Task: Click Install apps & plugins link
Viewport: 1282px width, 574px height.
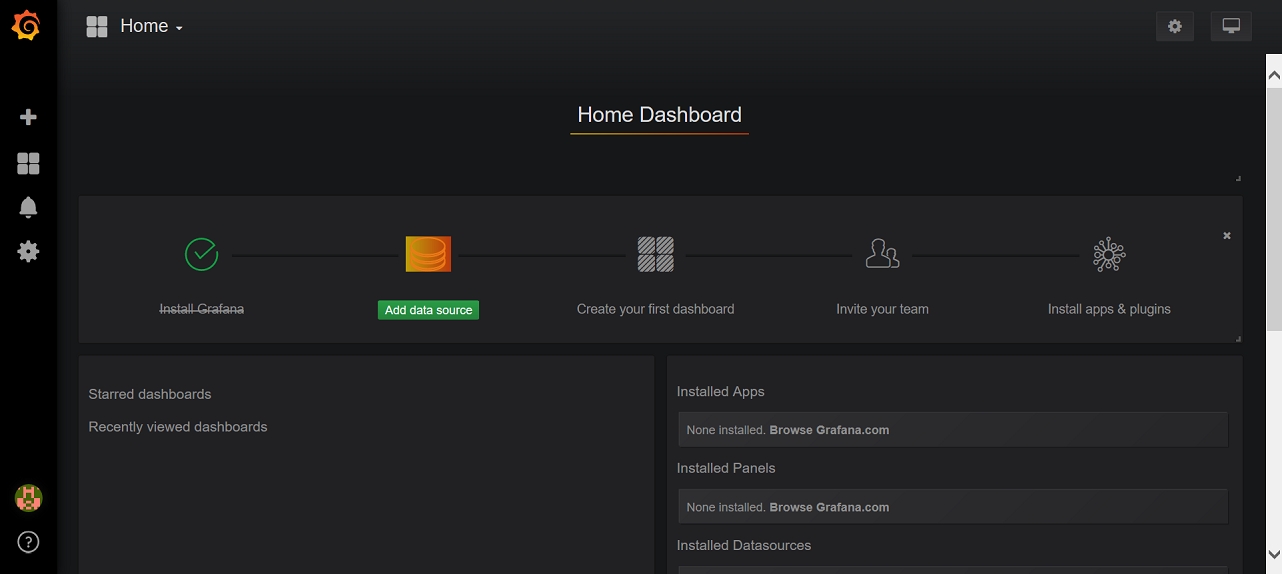Action: point(1109,309)
